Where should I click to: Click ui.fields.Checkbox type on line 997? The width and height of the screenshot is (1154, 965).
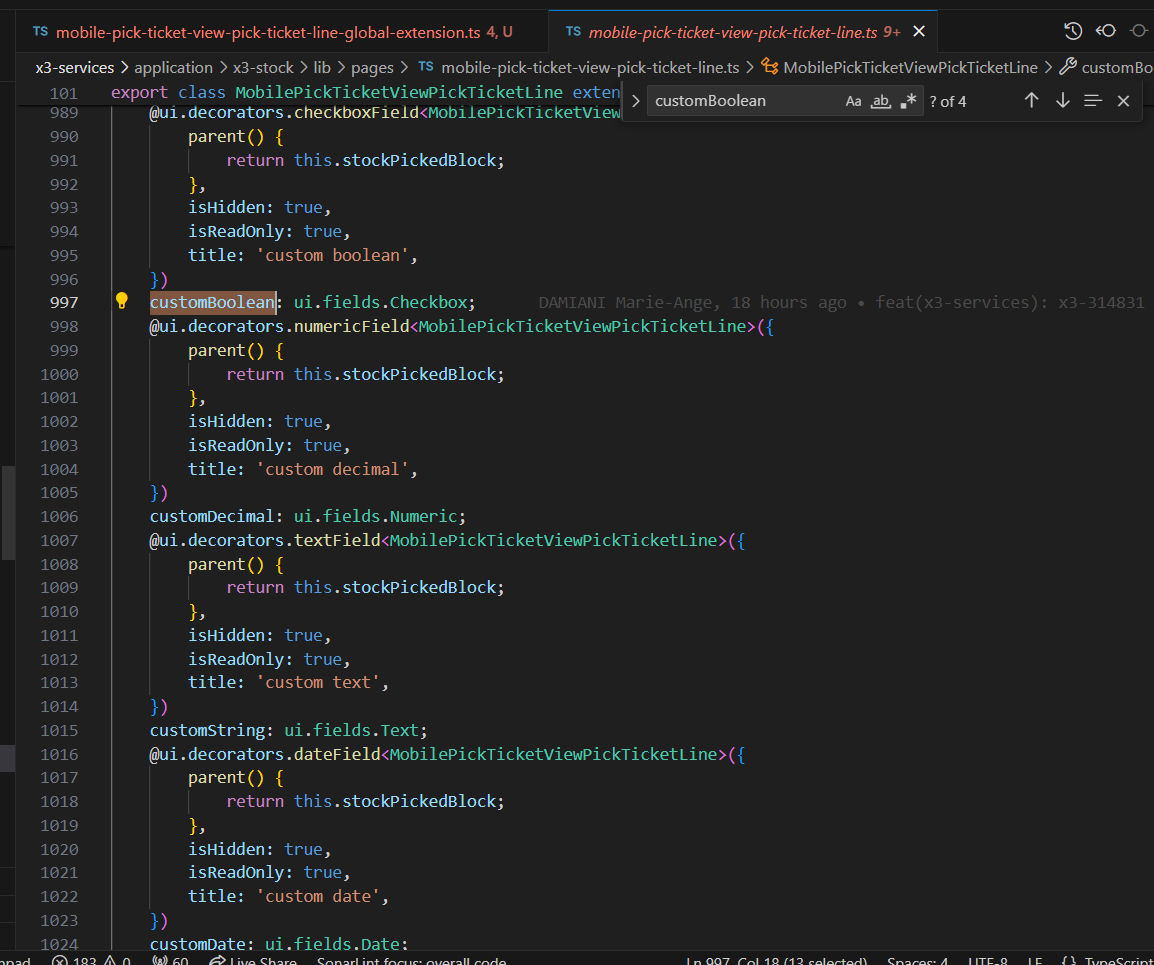tap(380, 303)
